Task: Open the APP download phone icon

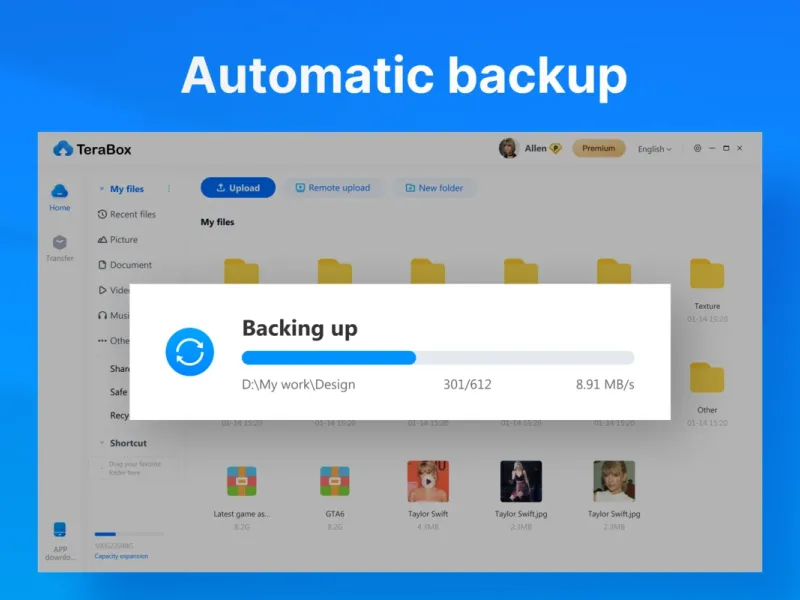Action: pyautogui.click(x=60, y=530)
